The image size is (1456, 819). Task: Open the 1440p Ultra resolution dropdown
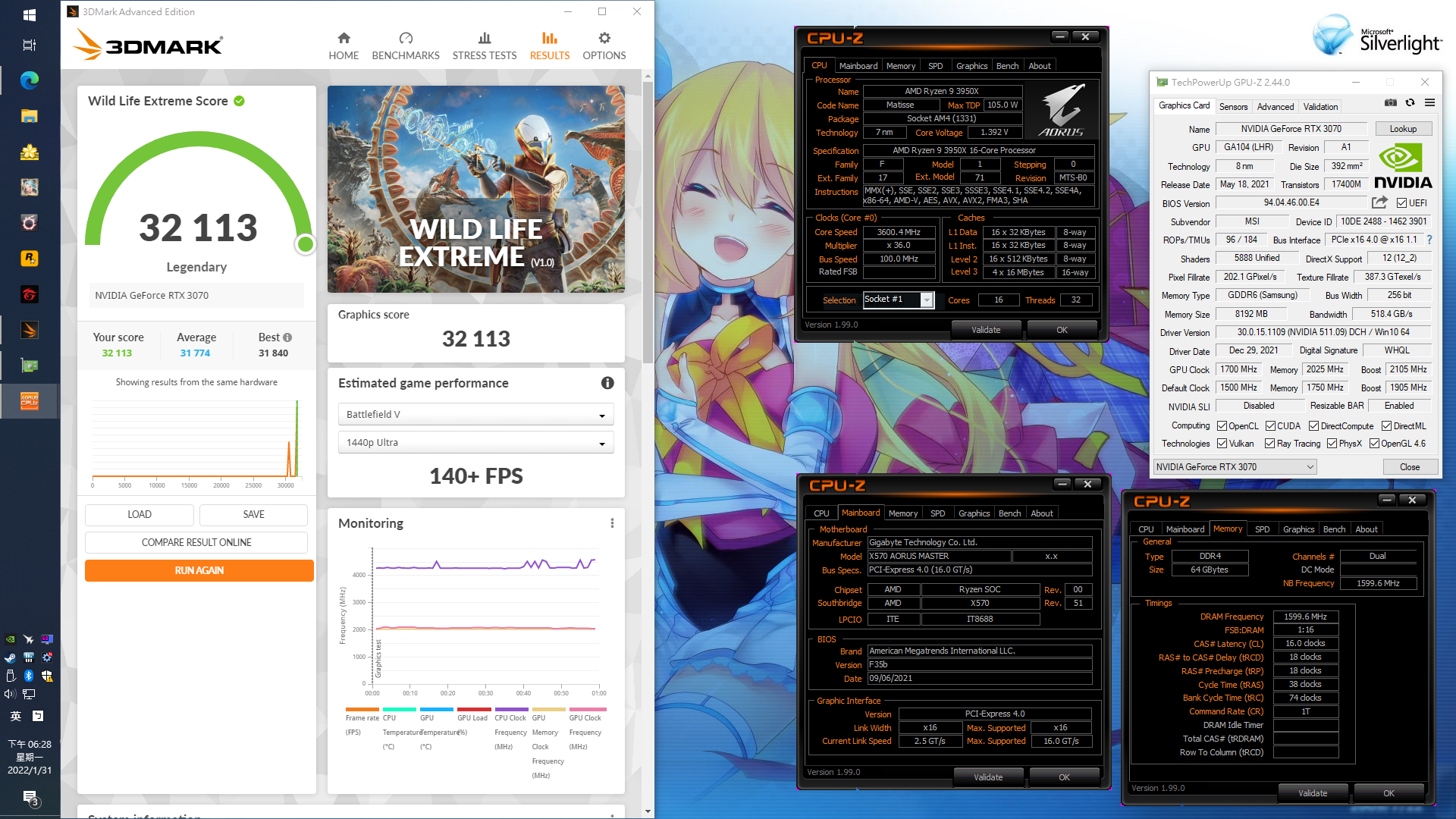[x=475, y=442]
